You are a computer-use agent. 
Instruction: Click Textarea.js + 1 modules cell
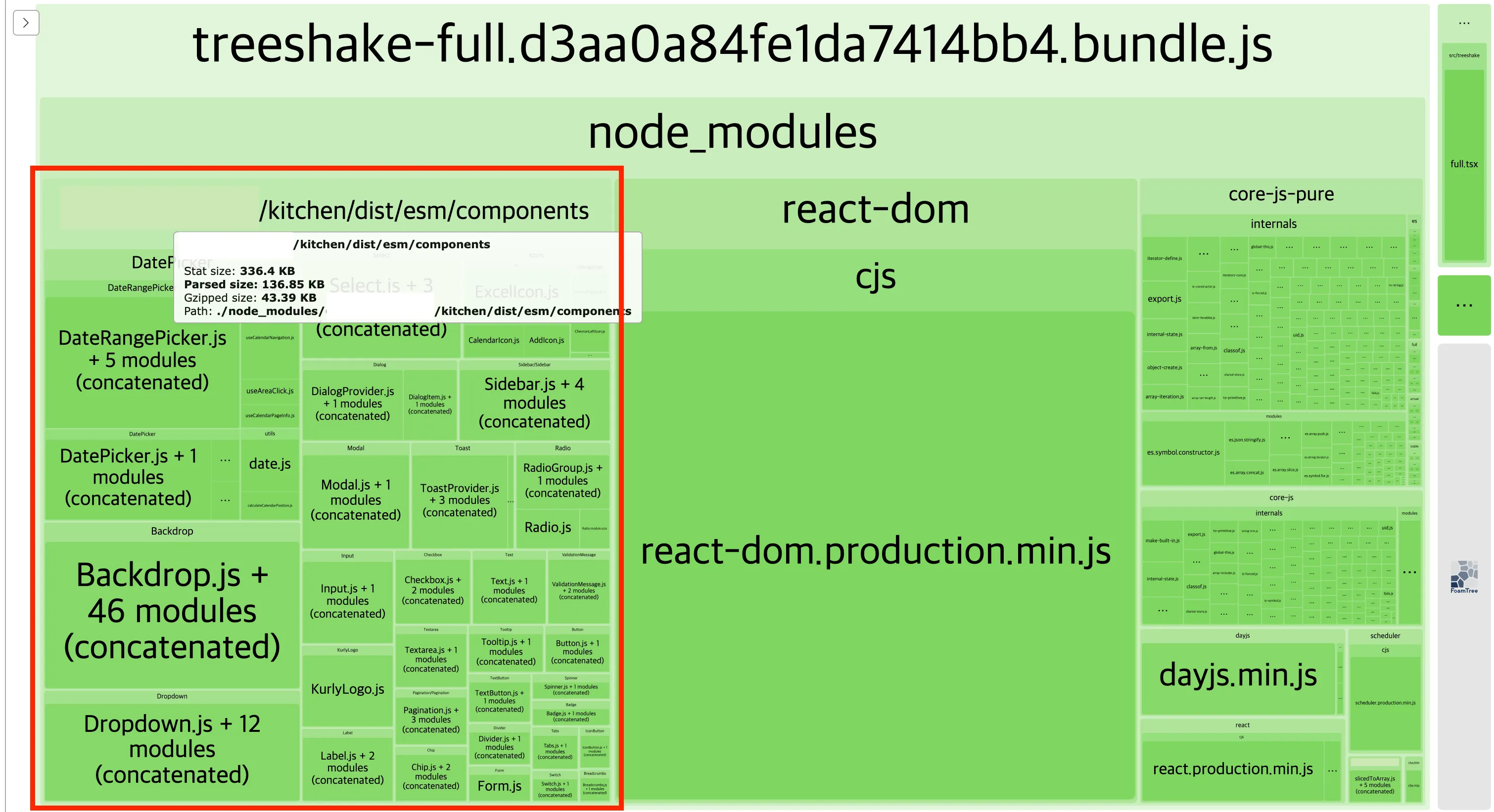click(431, 660)
